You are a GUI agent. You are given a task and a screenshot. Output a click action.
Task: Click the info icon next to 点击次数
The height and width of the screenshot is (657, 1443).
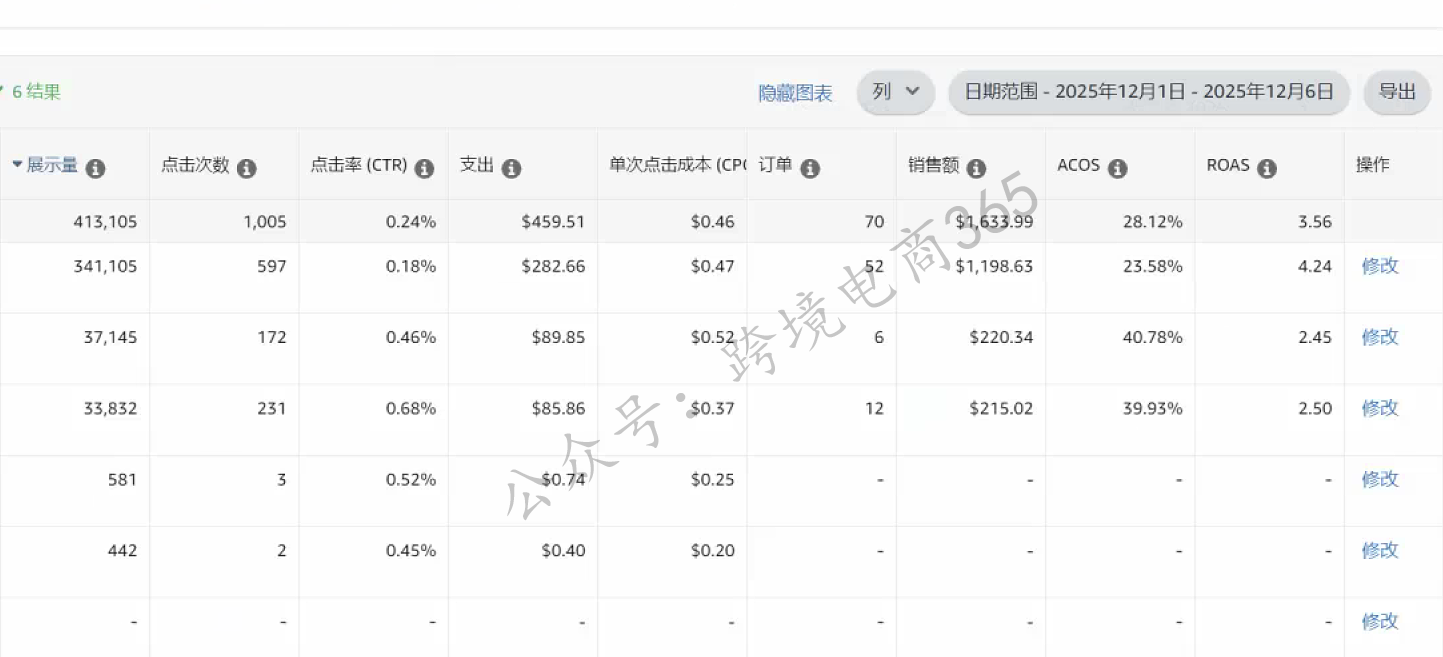(246, 169)
